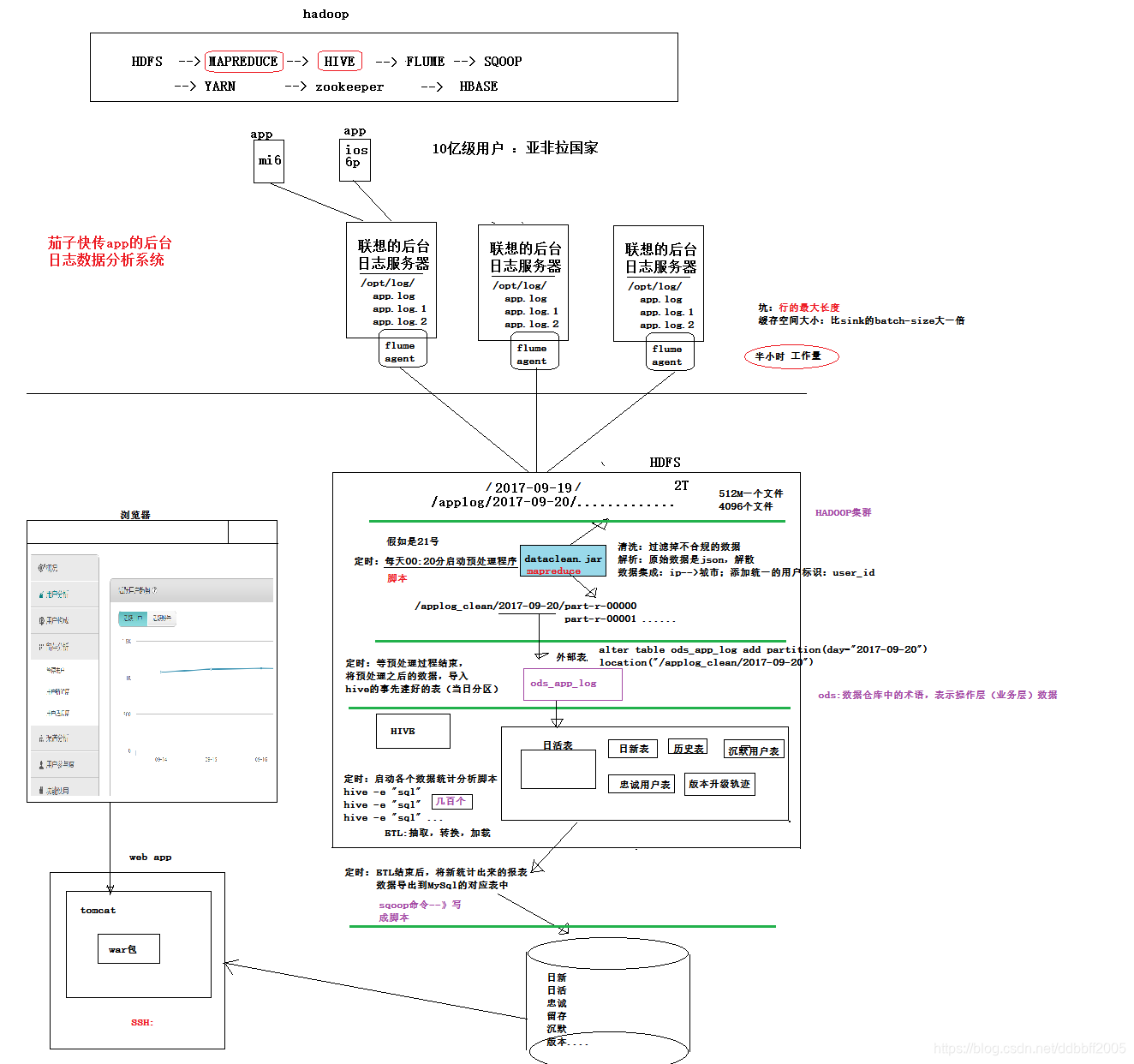Open the 渠道分析 sidebar entry in the browser
The width and height of the screenshot is (1134, 1064).
(63, 738)
